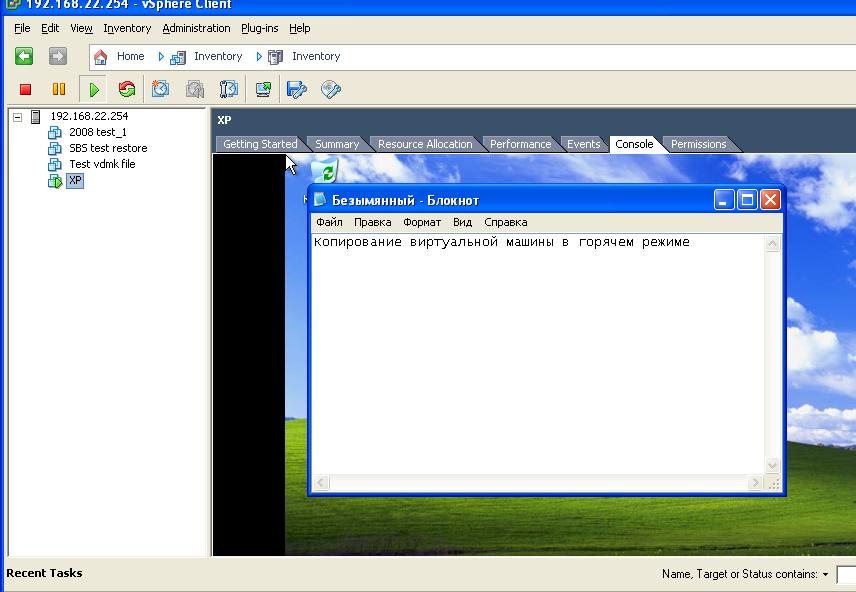Open the Snapshot Manager icon
The height and width of the screenshot is (592, 856).
point(228,89)
